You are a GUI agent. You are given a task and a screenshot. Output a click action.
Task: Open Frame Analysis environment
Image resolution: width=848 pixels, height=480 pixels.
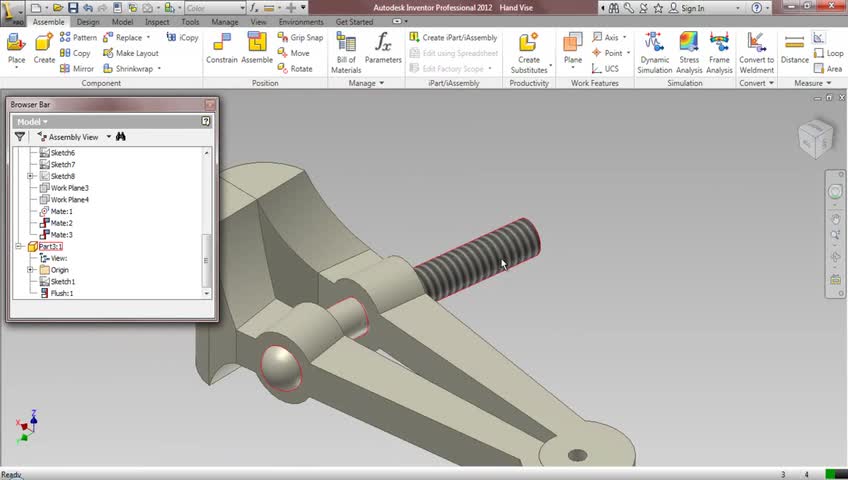click(719, 52)
